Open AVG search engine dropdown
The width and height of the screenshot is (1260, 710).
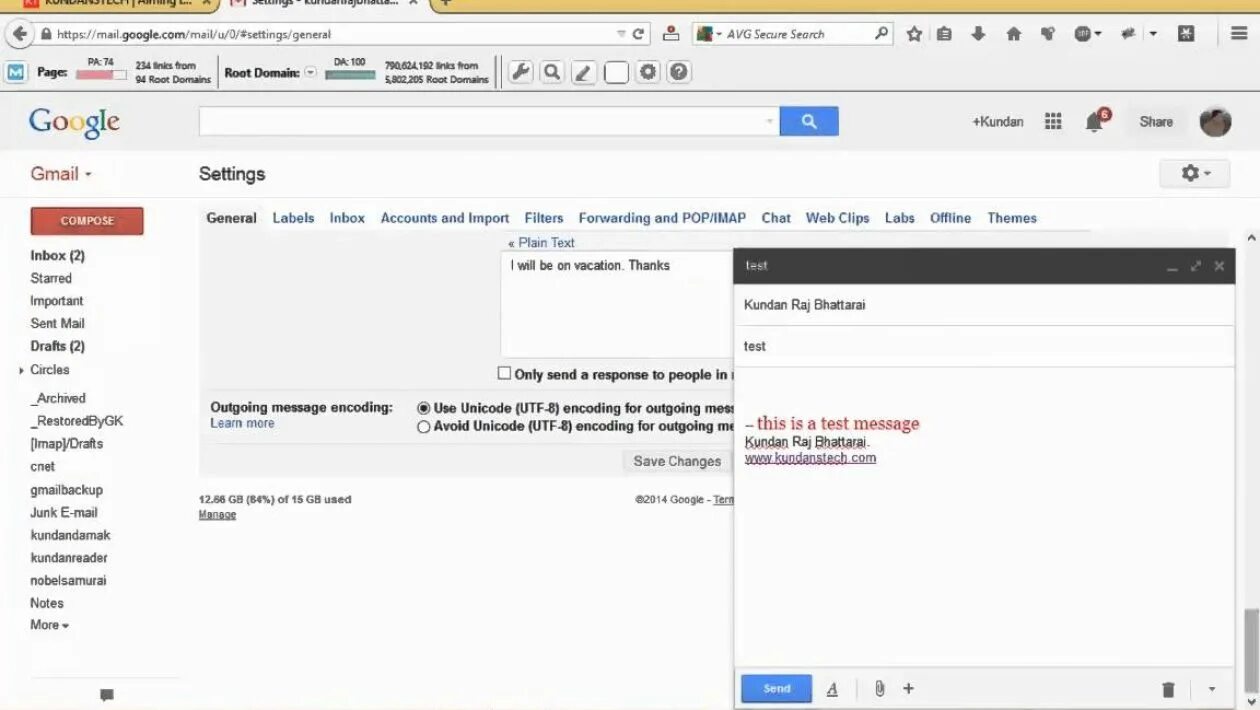[708, 34]
